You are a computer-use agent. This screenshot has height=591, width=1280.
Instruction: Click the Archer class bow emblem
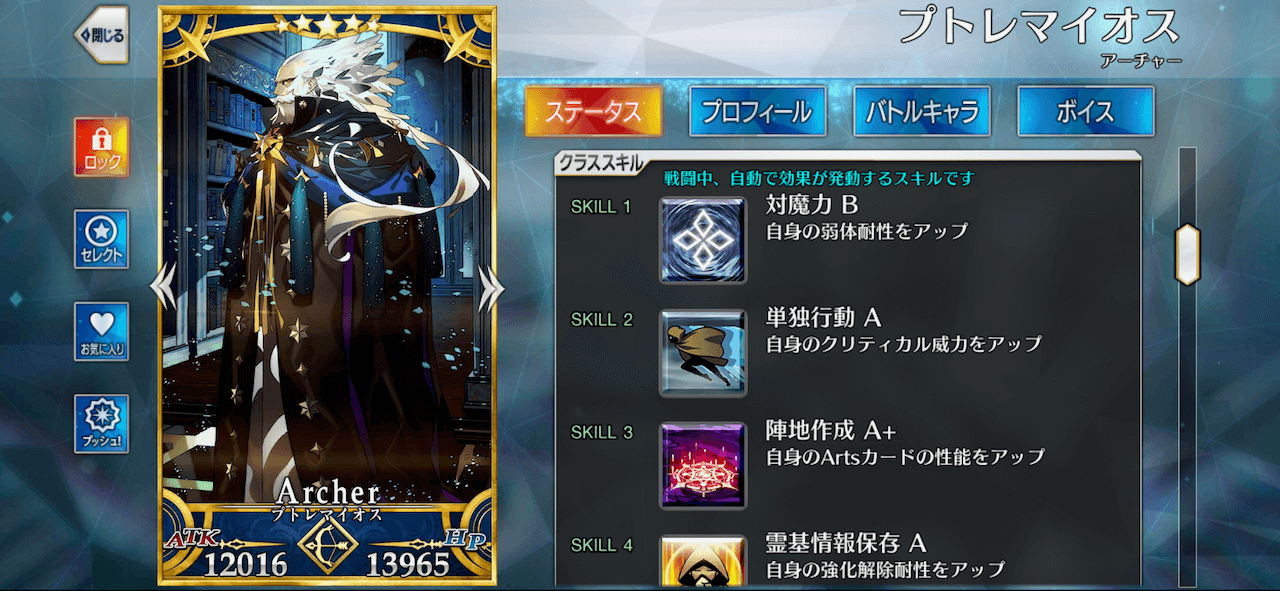[328, 549]
